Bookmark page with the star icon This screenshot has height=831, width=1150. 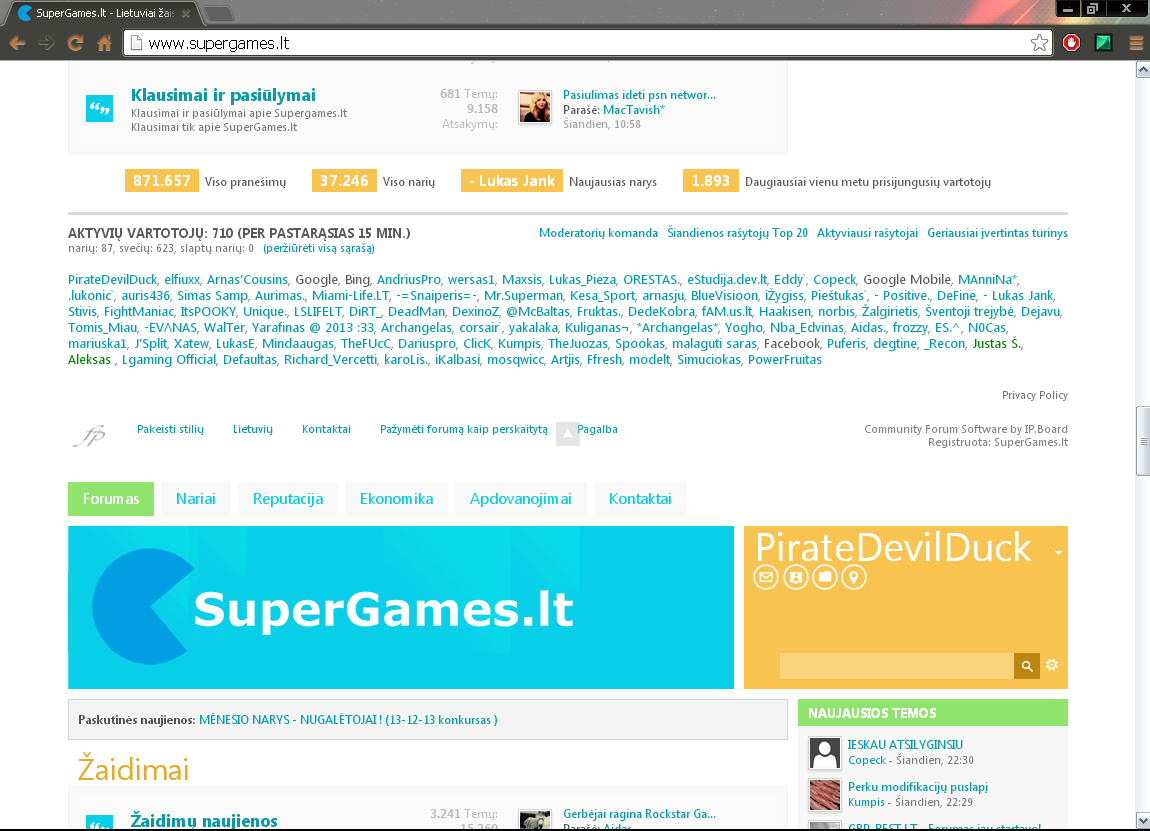(1039, 43)
